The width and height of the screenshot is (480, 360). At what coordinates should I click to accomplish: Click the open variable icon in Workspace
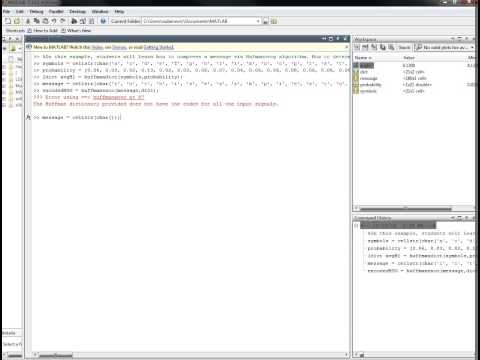(x=366, y=47)
